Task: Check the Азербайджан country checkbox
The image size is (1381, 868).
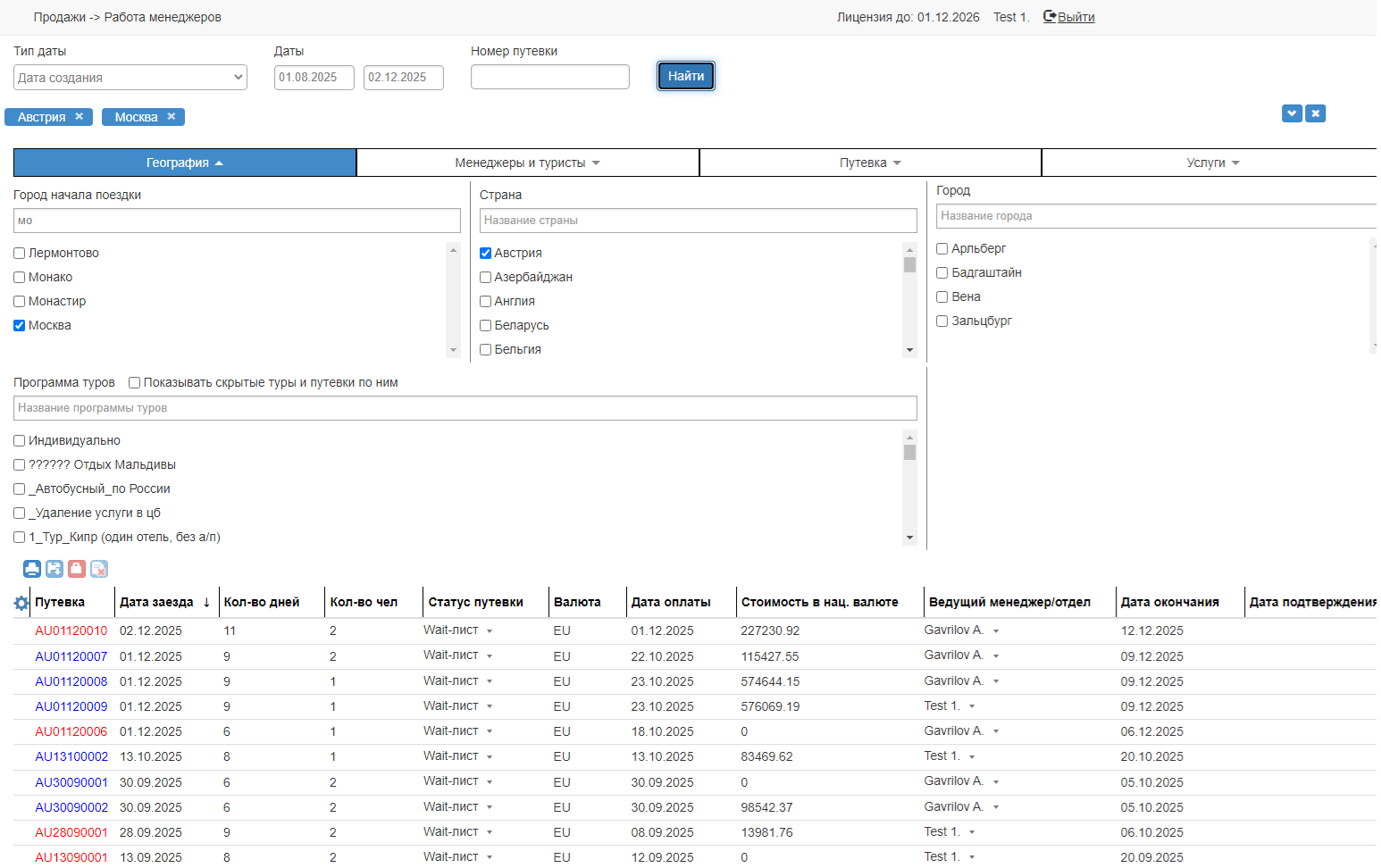Action: (486, 278)
